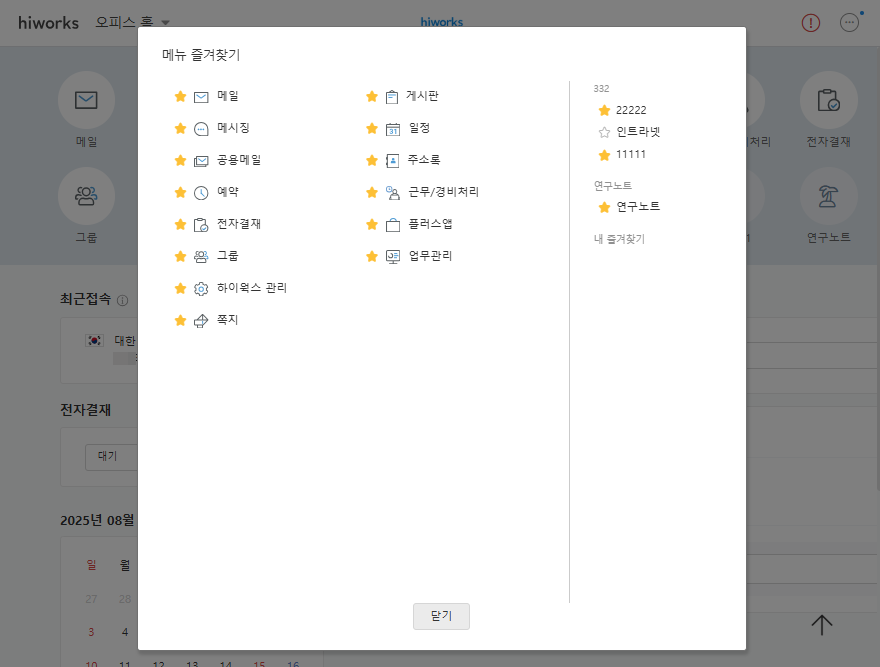Click the bulletin board clipboard icon
The width and height of the screenshot is (880, 667).
[x=392, y=97]
